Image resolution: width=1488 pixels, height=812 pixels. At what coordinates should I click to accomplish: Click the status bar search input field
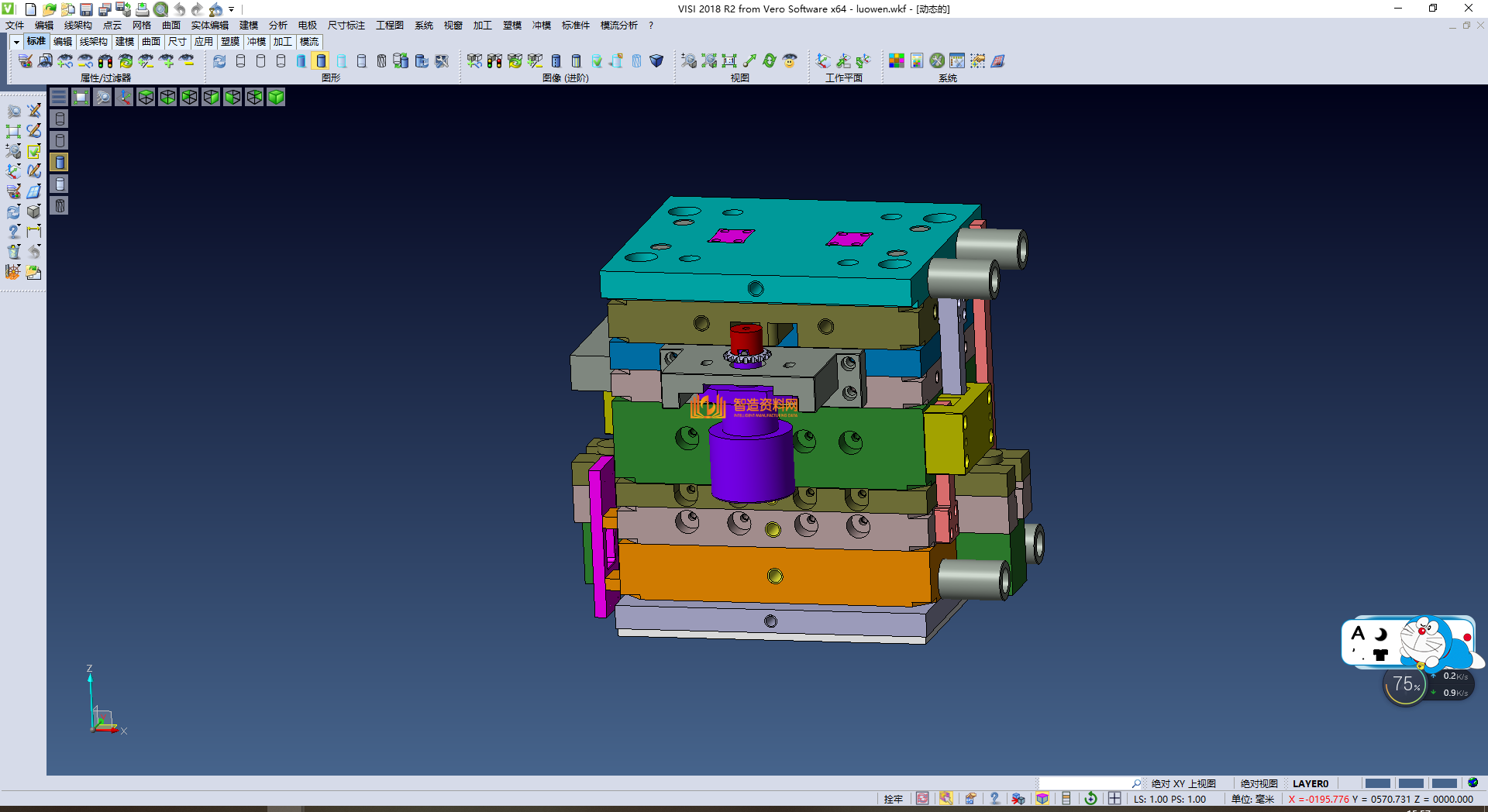point(1085,783)
